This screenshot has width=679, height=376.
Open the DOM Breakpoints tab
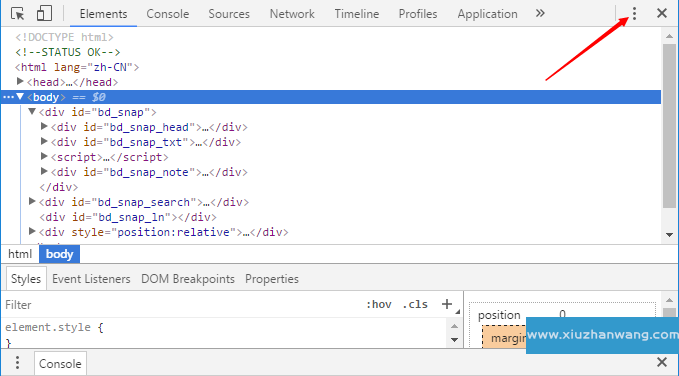click(x=188, y=279)
